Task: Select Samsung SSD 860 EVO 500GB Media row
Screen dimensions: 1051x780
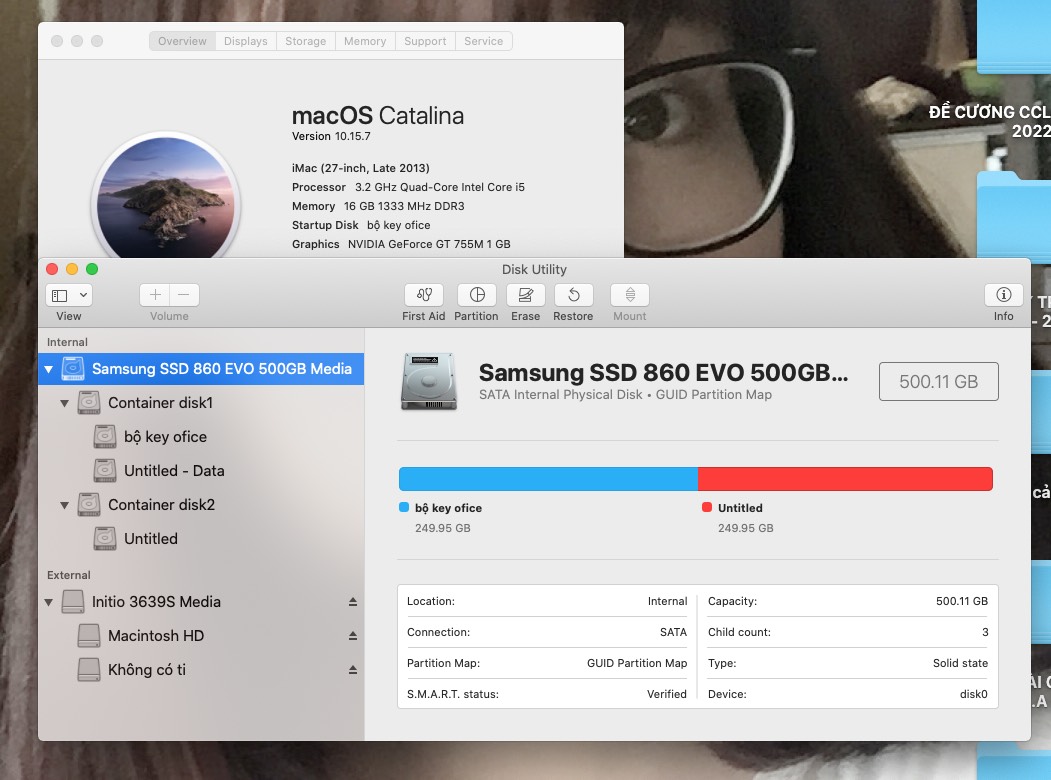Action: 201,369
